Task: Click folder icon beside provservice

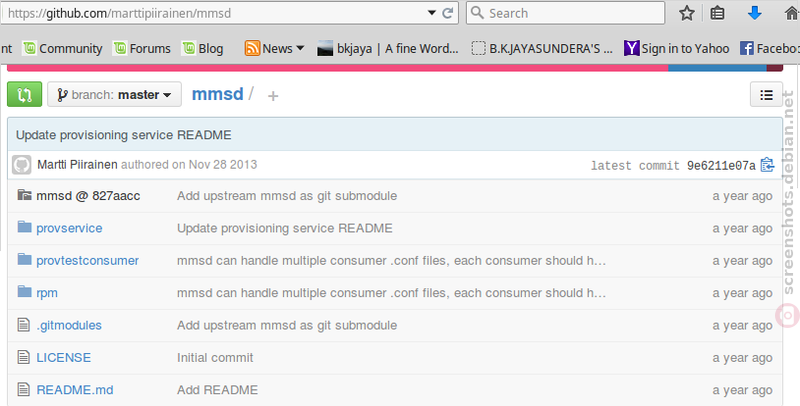Action: (x=24, y=227)
